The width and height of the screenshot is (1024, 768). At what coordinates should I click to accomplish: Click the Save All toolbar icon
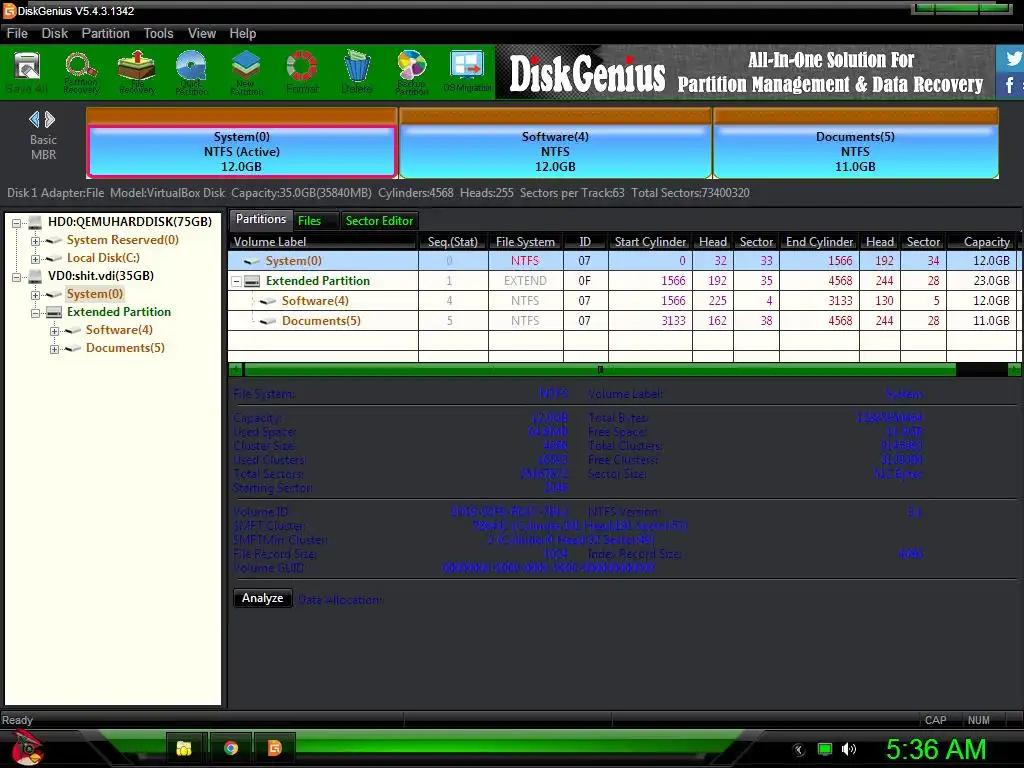(27, 72)
